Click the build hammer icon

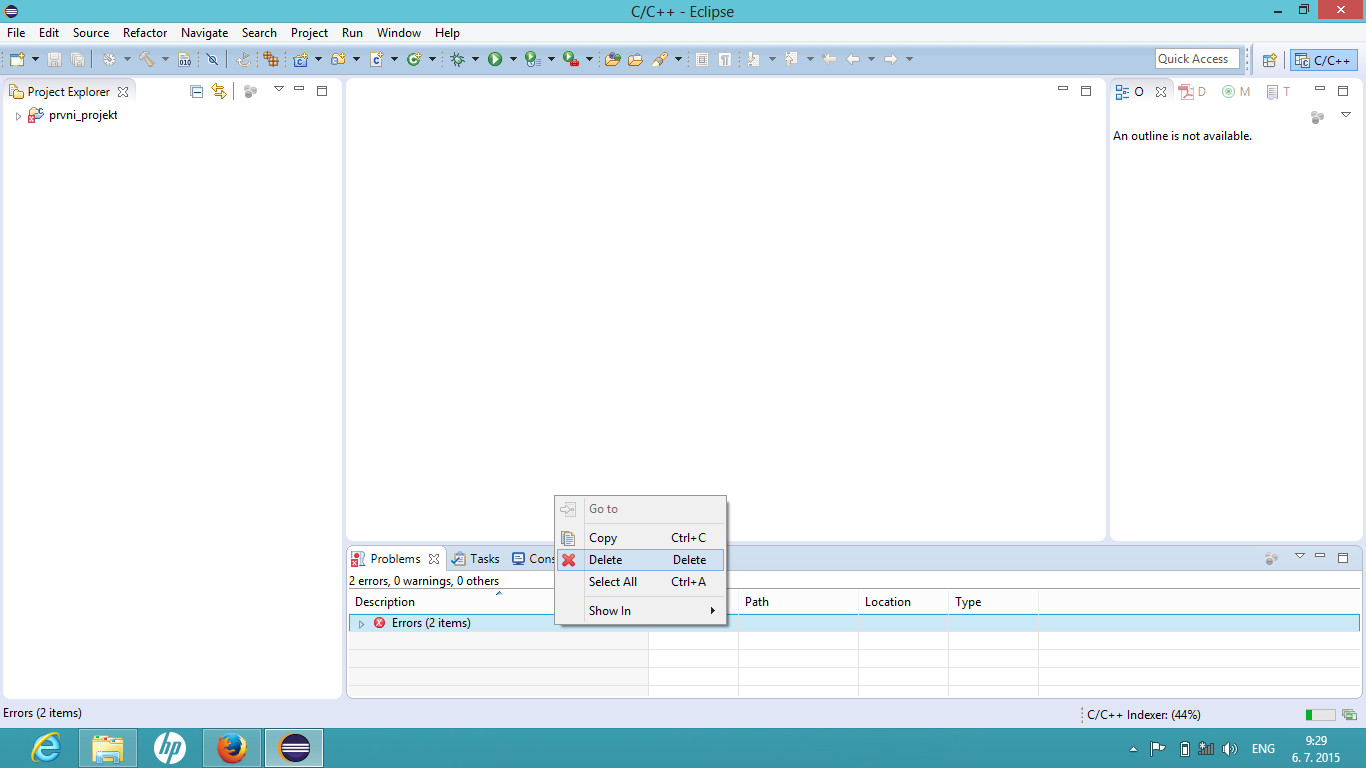click(x=147, y=60)
